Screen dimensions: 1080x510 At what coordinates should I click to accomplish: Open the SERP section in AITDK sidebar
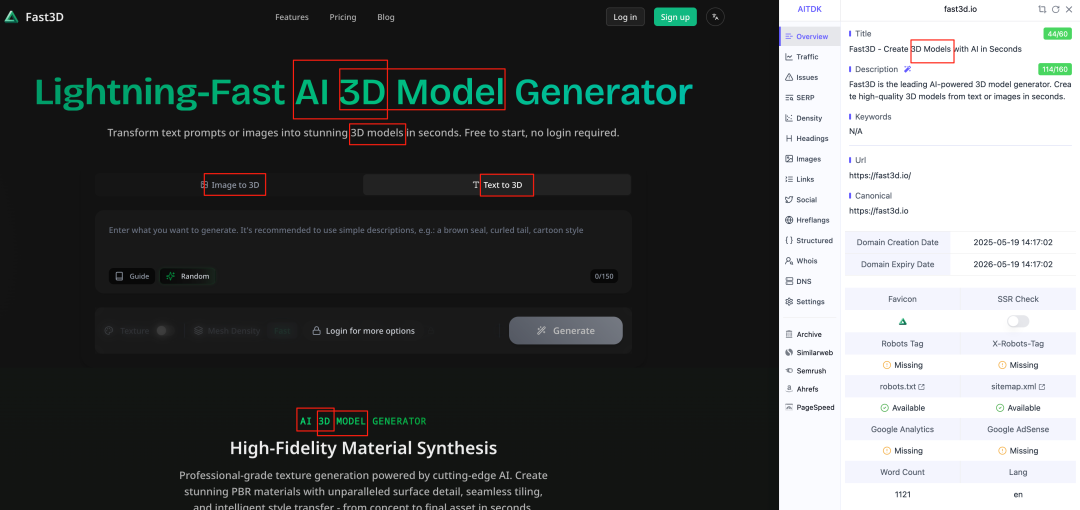click(809, 98)
